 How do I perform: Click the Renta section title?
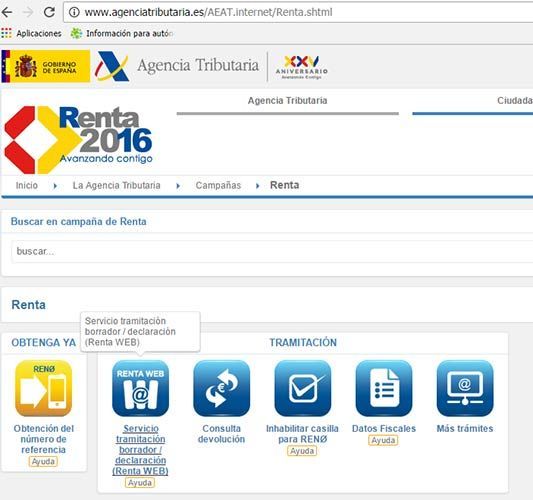coord(29,305)
